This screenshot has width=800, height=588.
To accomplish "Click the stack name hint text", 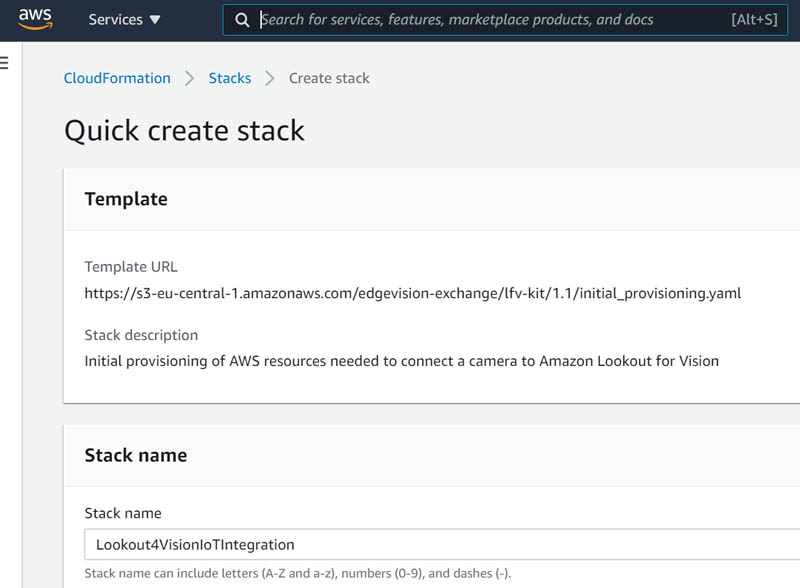I will [x=297, y=574].
